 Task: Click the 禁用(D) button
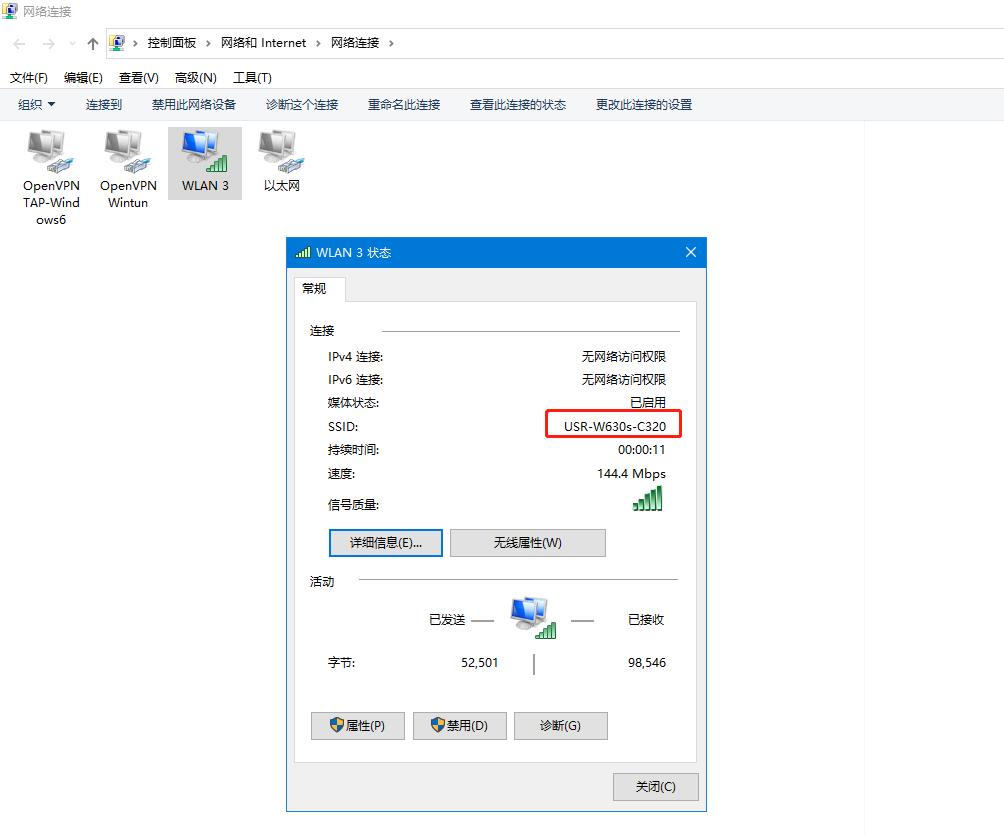pyautogui.click(x=459, y=726)
